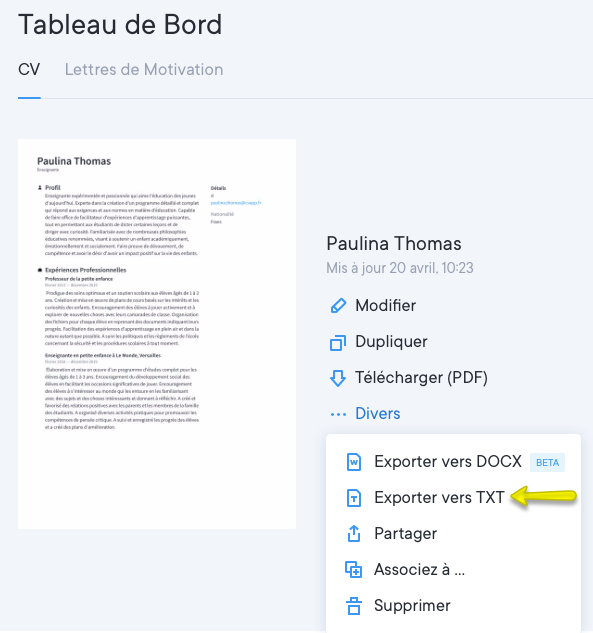The width and height of the screenshot is (593, 633).
Task: Click the Modifier link
Action: tap(386, 306)
